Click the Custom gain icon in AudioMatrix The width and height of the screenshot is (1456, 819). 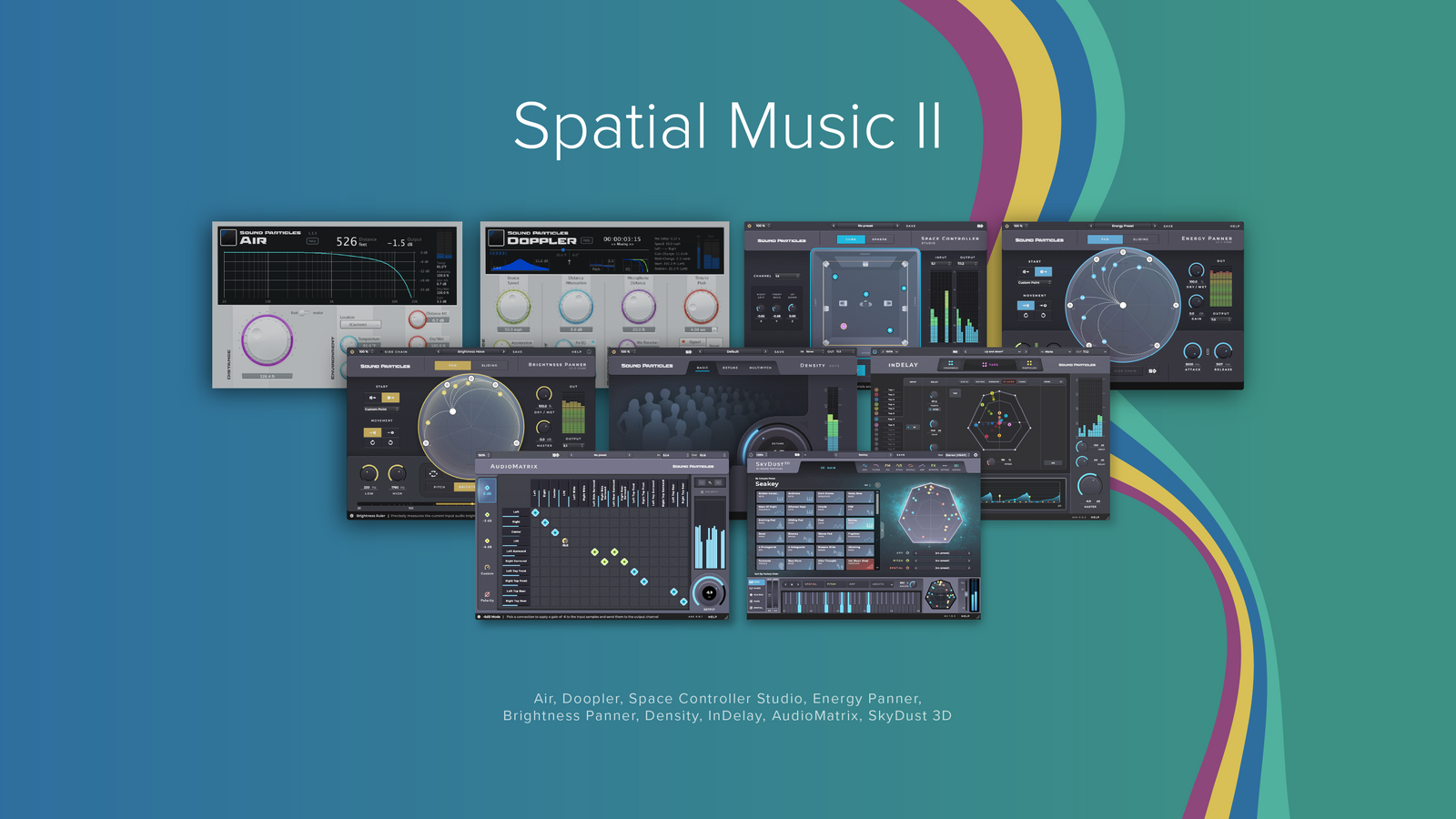point(487,569)
